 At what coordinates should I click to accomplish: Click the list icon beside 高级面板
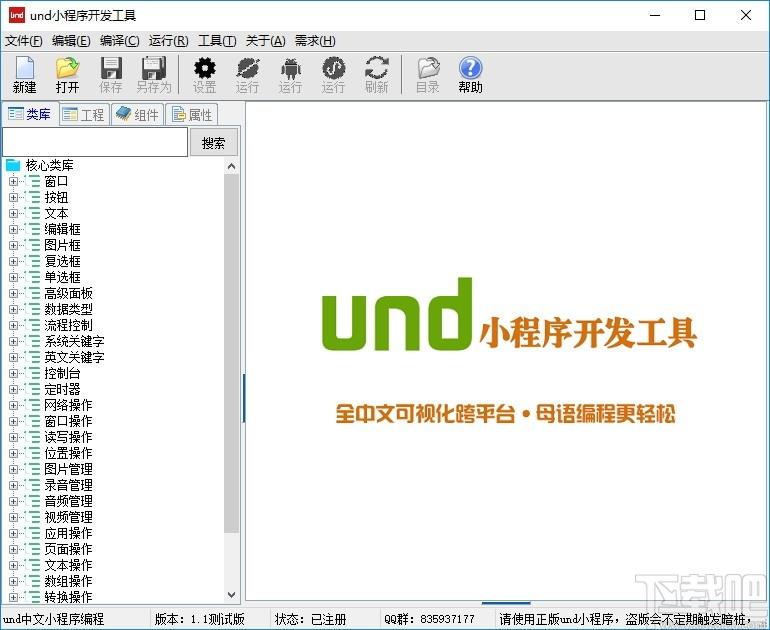pos(33,293)
